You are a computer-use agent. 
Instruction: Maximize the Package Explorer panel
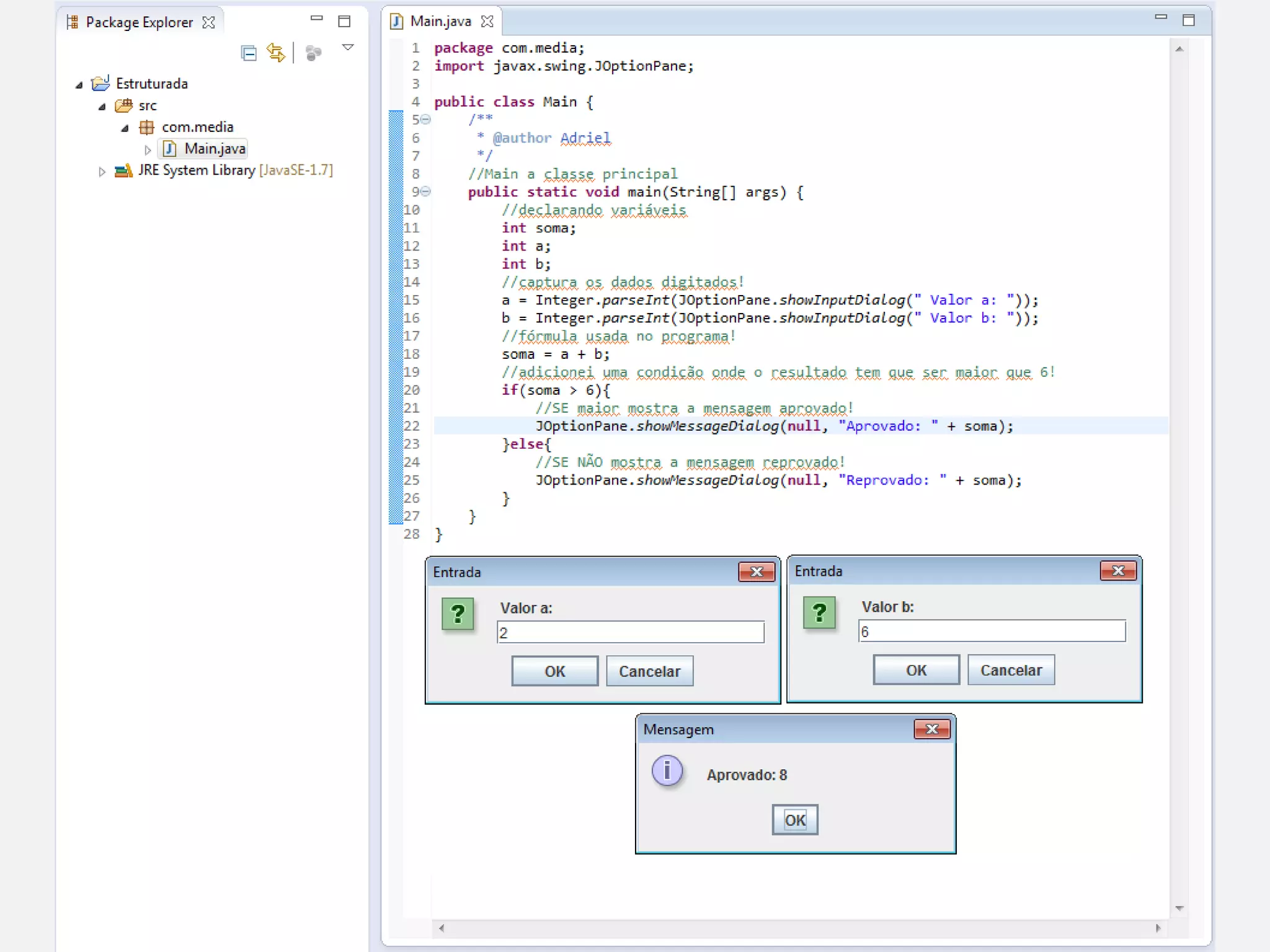pyautogui.click(x=344, y=22)
